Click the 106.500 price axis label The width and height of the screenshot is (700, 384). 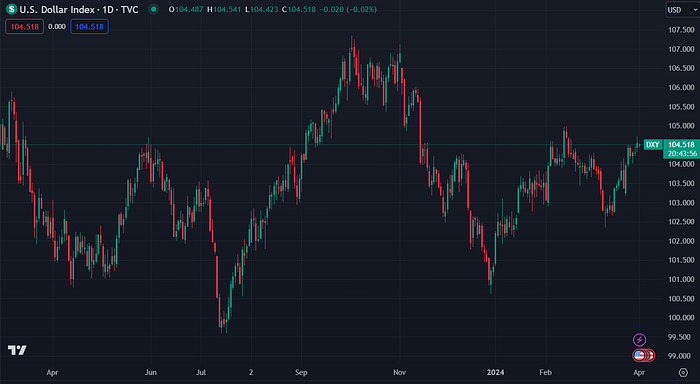(x=681, y=68)
